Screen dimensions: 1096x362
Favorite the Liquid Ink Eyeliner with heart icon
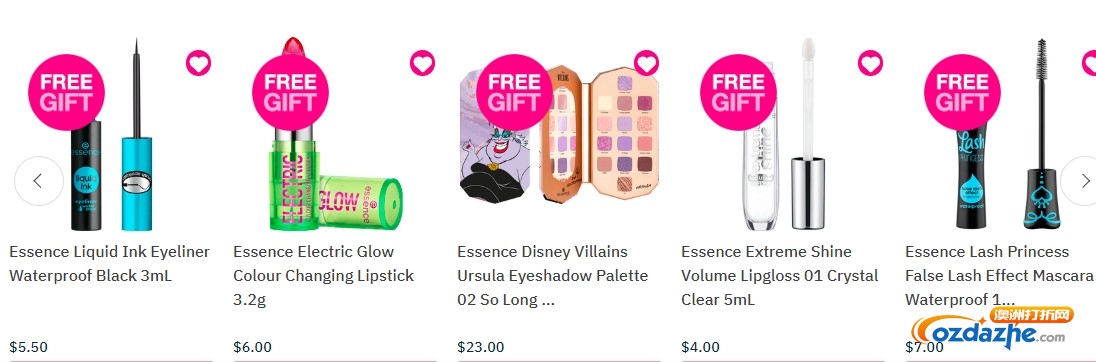[x=199, y=64]
